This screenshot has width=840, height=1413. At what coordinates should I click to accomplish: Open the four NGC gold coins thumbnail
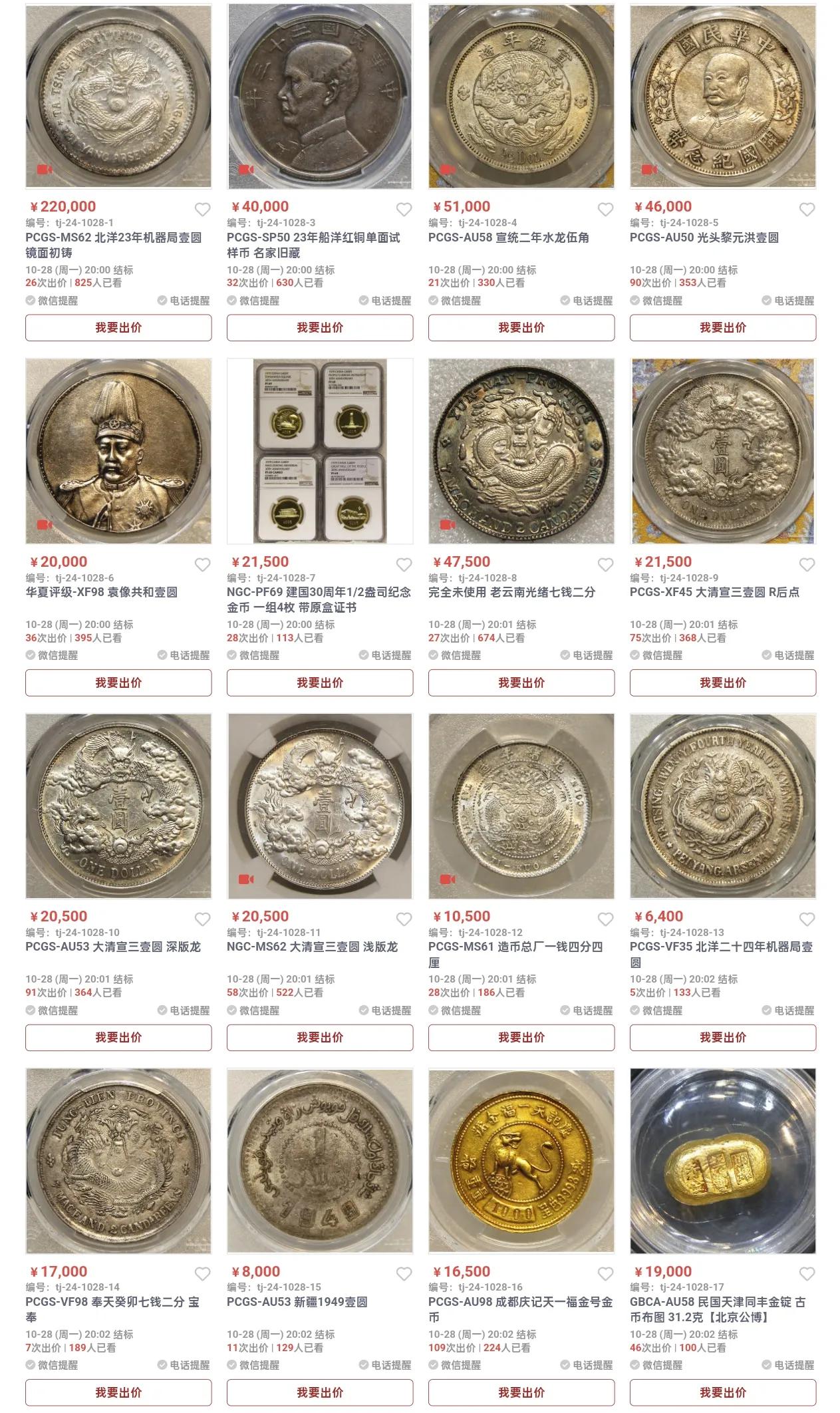[320, 451]
